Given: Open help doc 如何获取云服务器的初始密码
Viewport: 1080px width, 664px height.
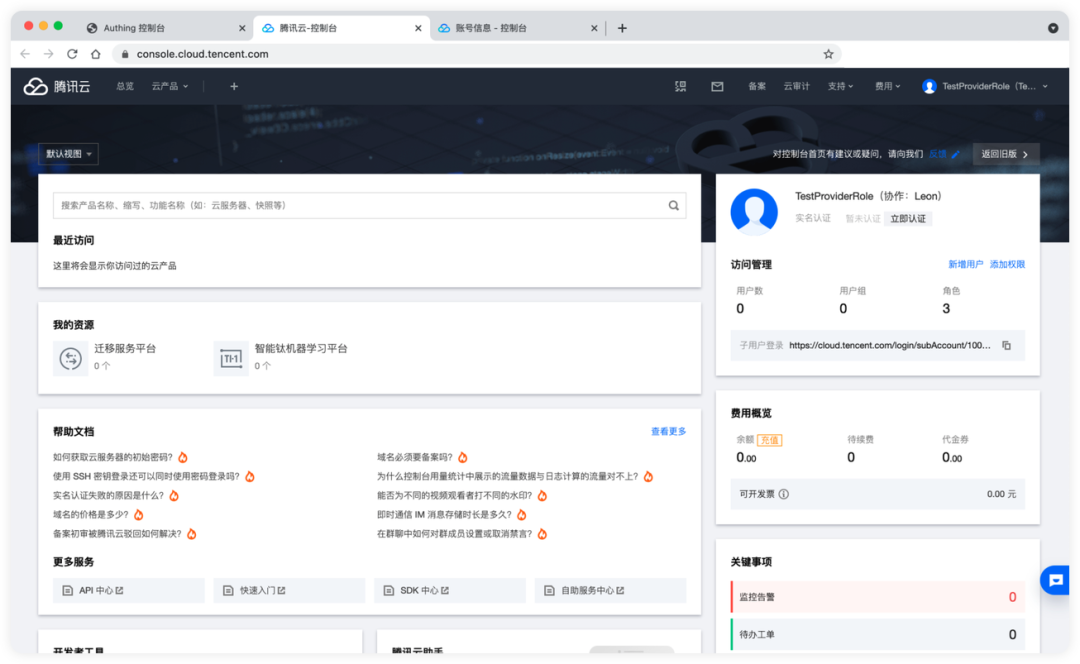Looking at the screenshot, I should pos(113,457).
